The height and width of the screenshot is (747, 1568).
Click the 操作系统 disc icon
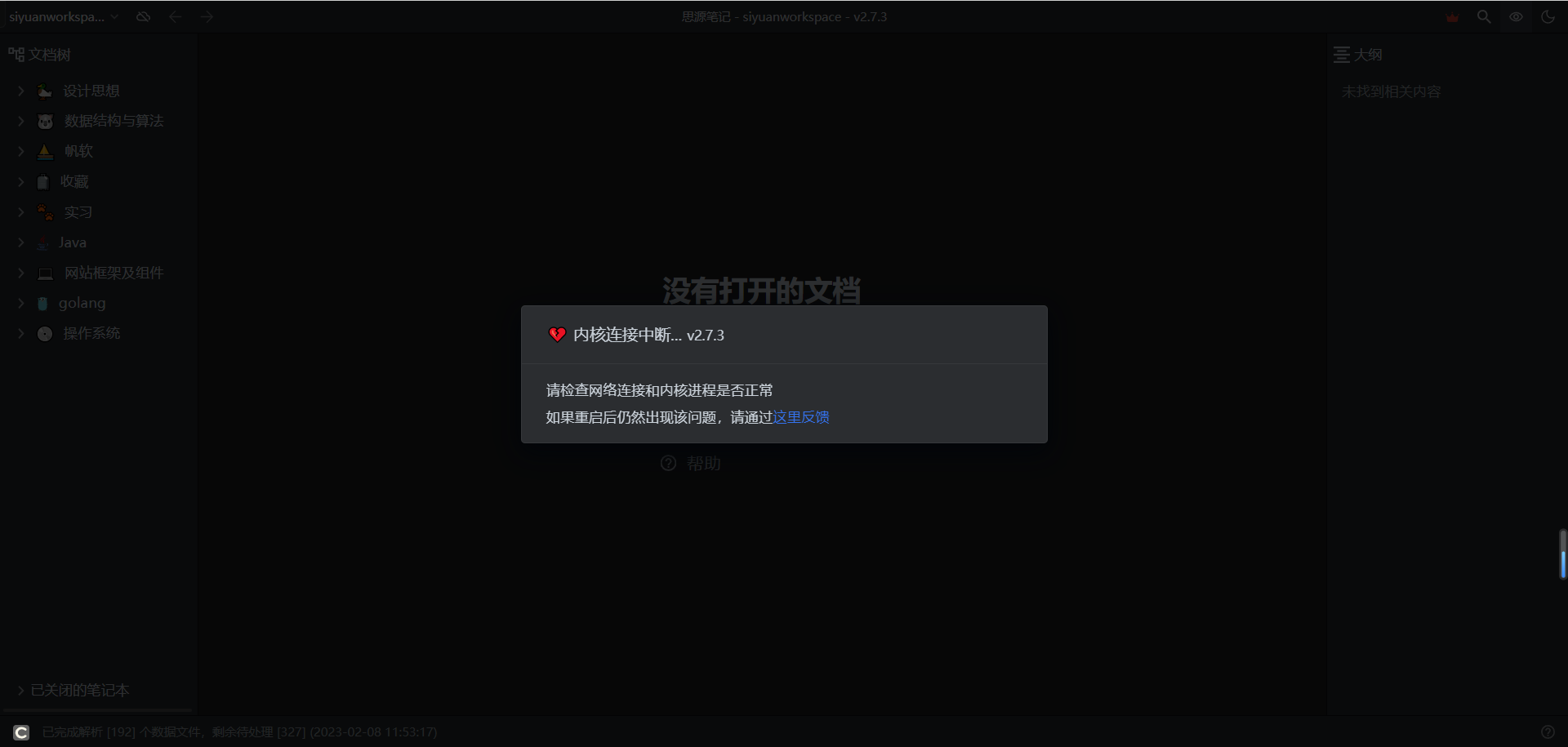[45, 333]
